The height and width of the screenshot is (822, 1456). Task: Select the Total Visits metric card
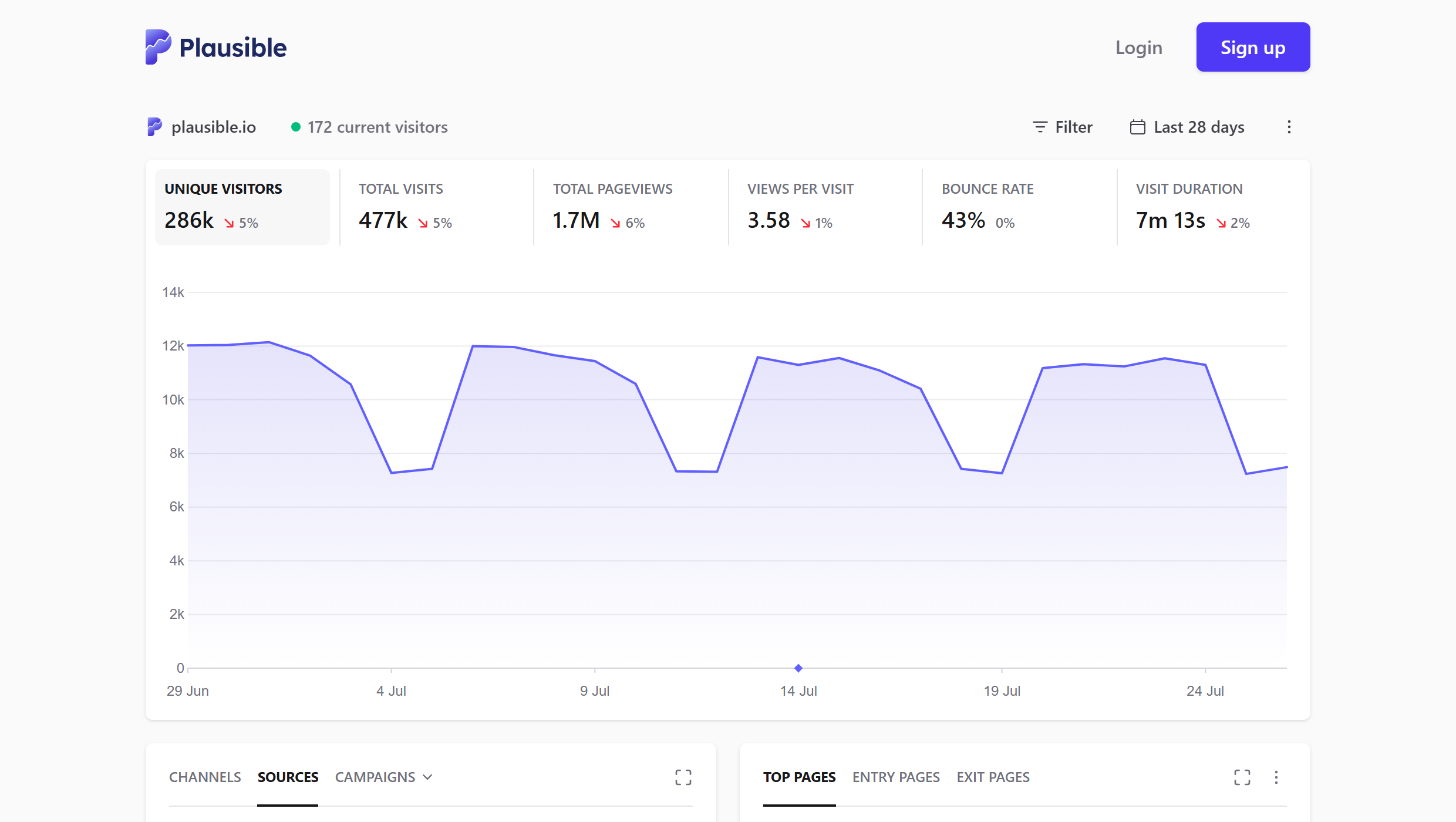click(x=436, y=207)
